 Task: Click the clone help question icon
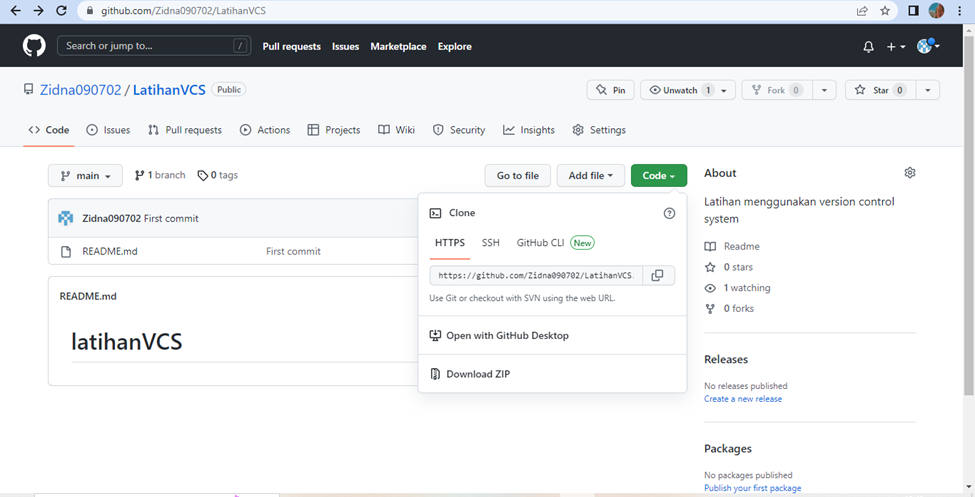669,213
